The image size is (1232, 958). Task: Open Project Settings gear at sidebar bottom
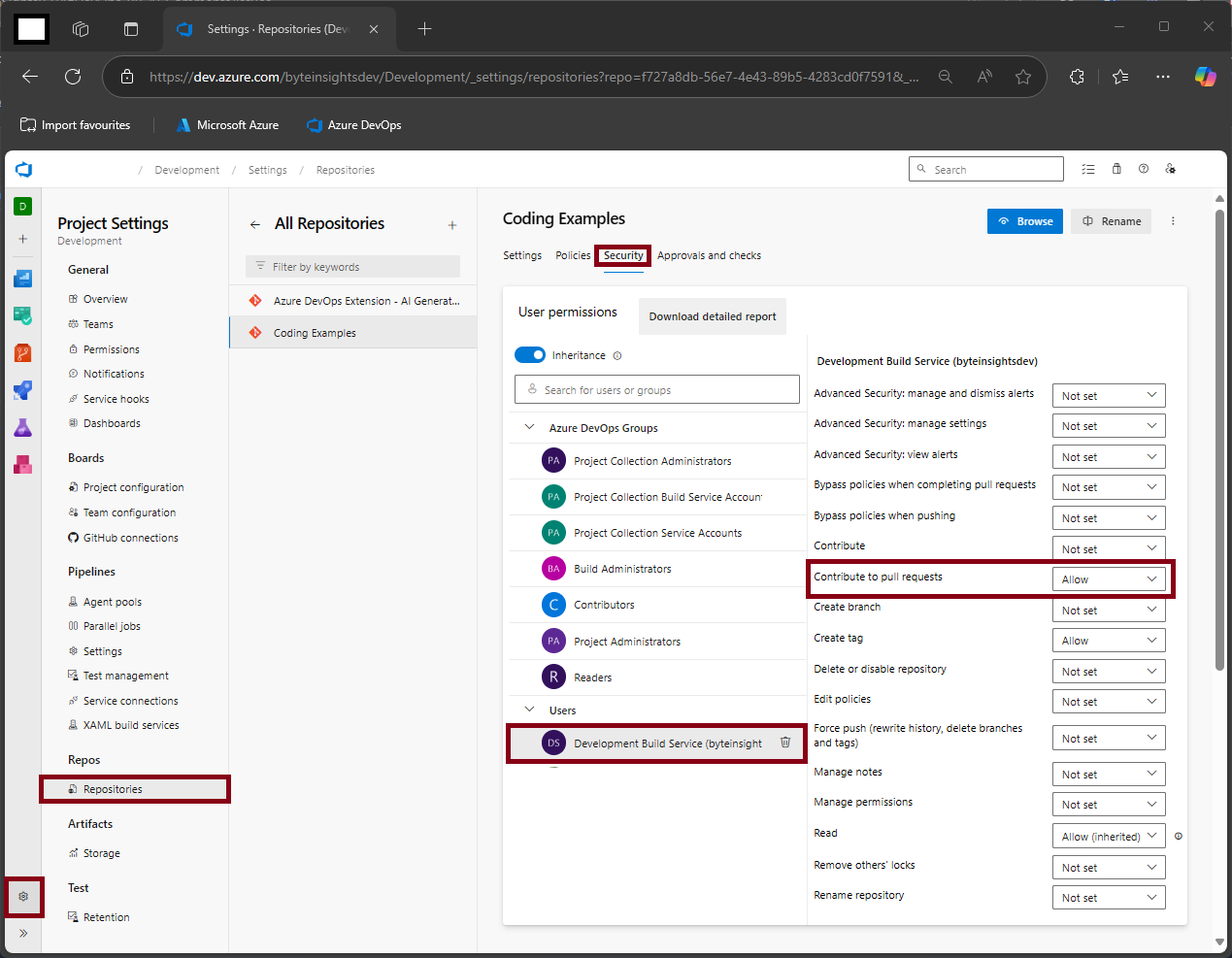click(24, 897)
